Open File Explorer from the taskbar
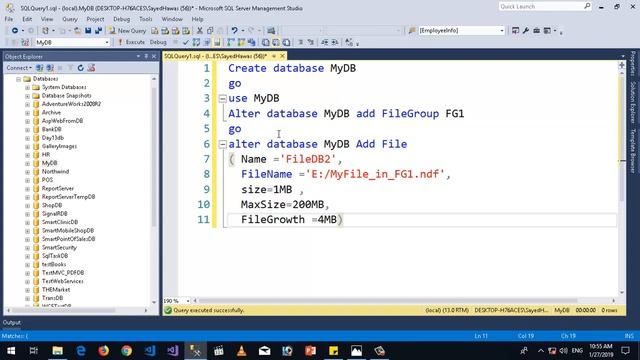This screenshot has width=640, height=360. (x=58, y=351)
